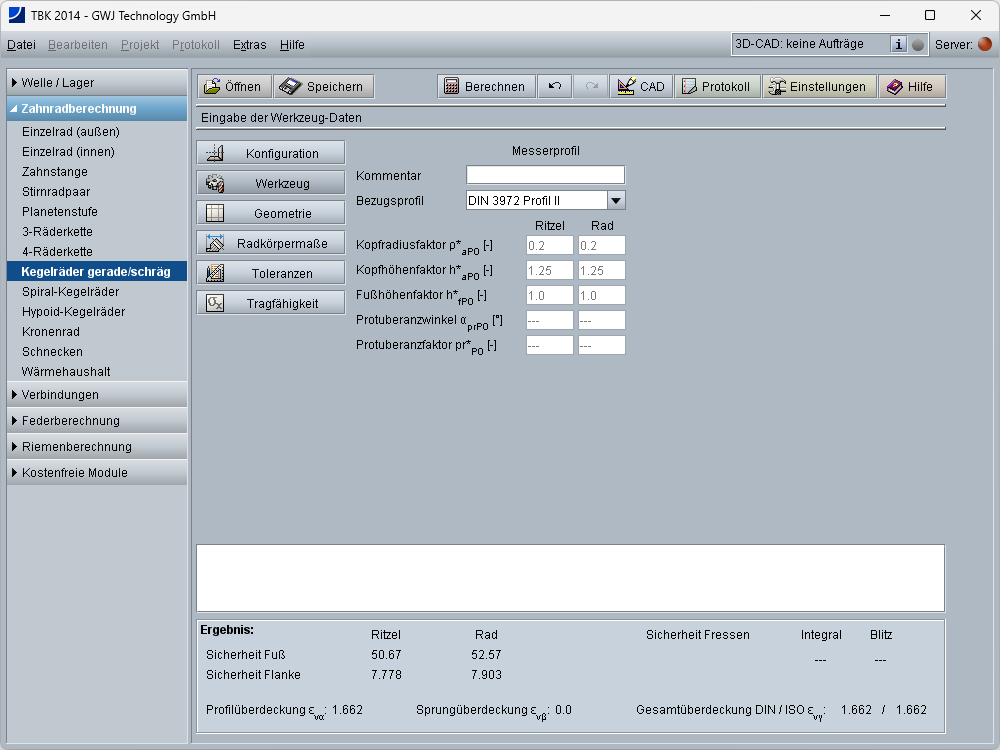This screenshot has width=1000, height=750.
Task: Expand the Federberechnung section
Action: [97, 421]
